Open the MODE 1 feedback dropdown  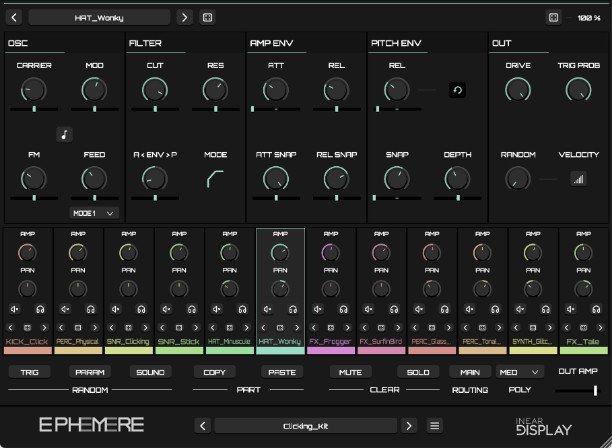click(94, 213)
